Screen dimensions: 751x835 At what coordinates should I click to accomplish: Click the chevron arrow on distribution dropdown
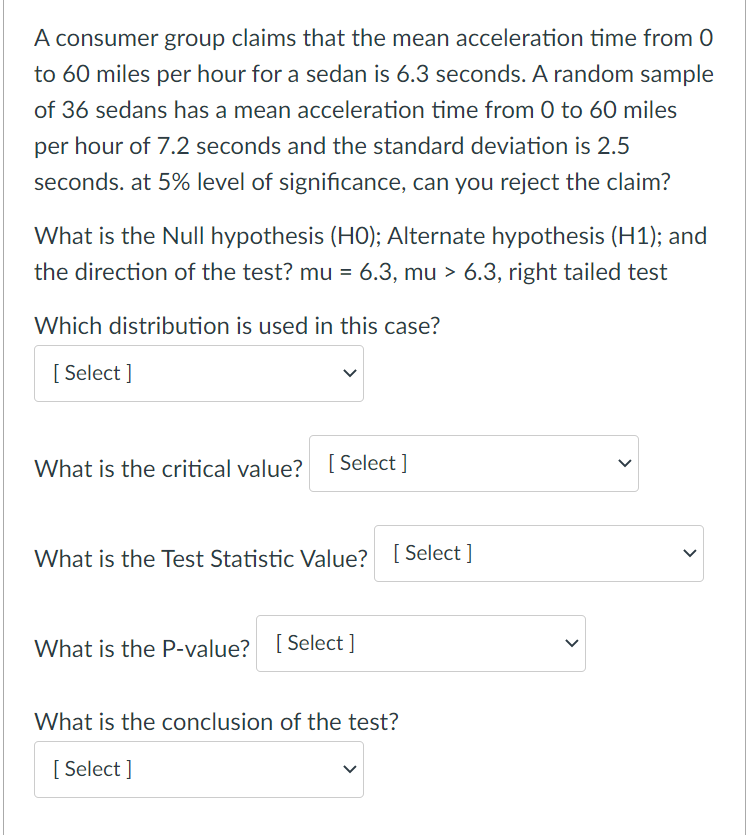(347, 374)
